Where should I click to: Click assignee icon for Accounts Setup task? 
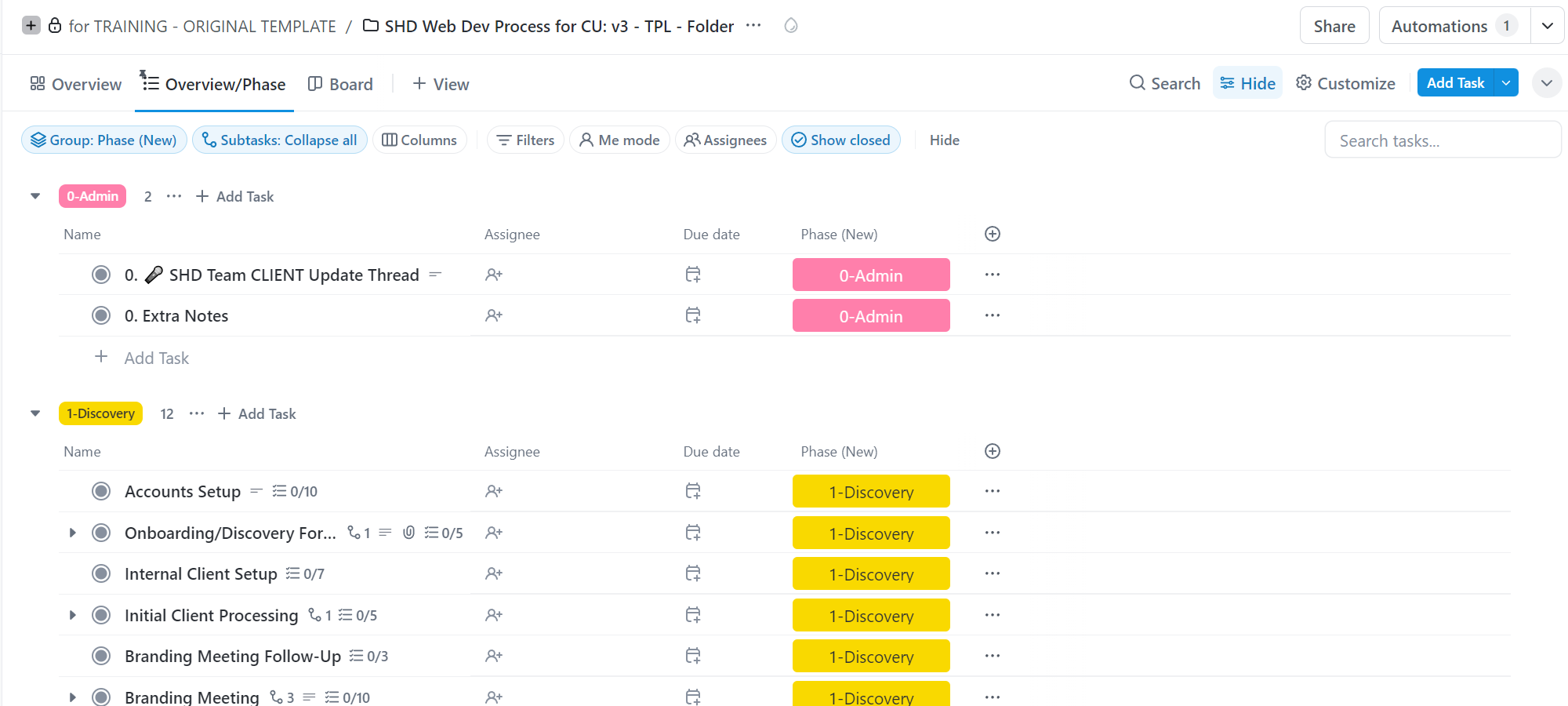coord(493,492)
